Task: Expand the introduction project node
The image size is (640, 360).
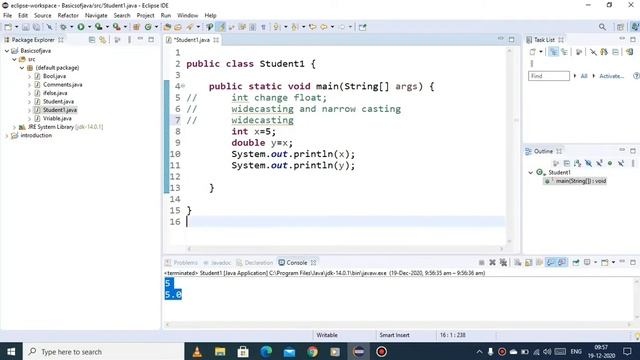Action: click(x=7, y=136)
